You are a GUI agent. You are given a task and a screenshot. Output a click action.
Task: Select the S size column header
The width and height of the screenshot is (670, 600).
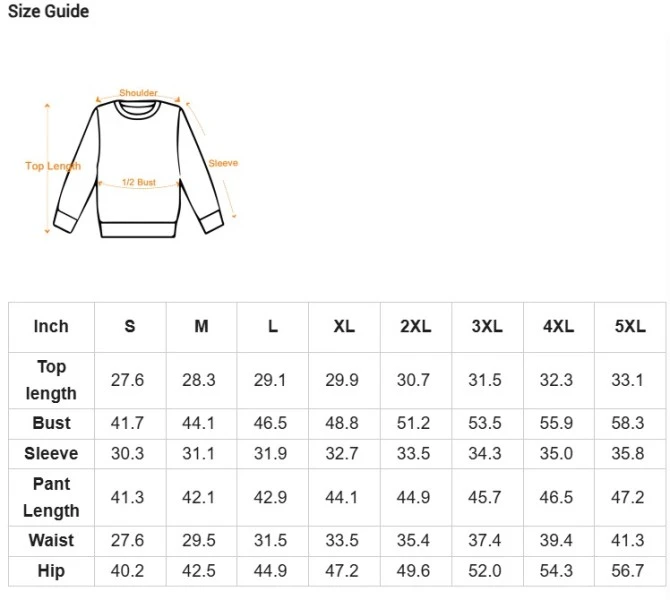tap(130, 326)
